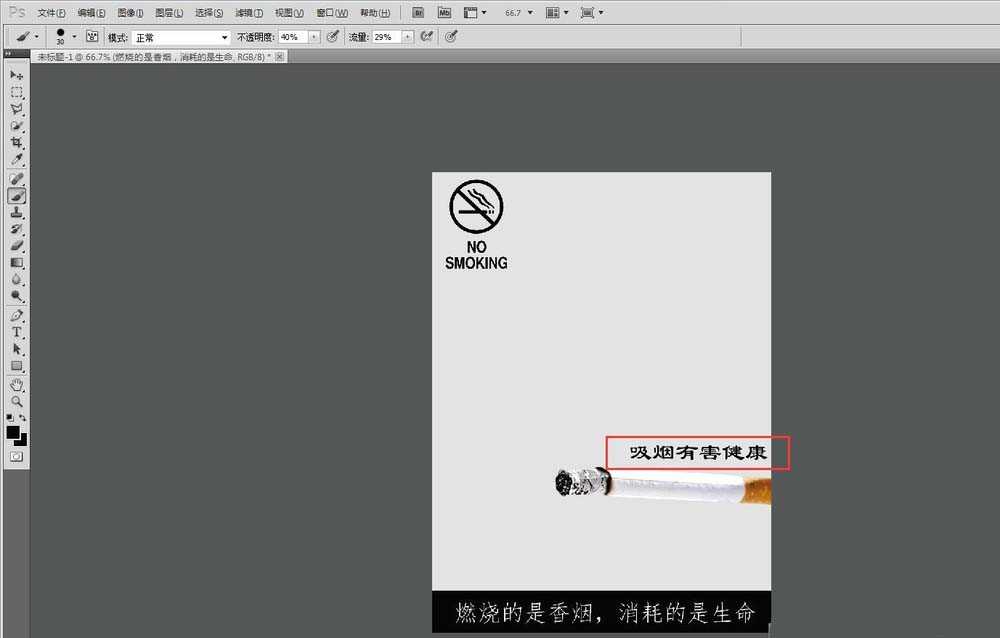Select the Rectangular Marquee tool
Viewport: 1000px width, 638px height.
click(x=15, y=92)
